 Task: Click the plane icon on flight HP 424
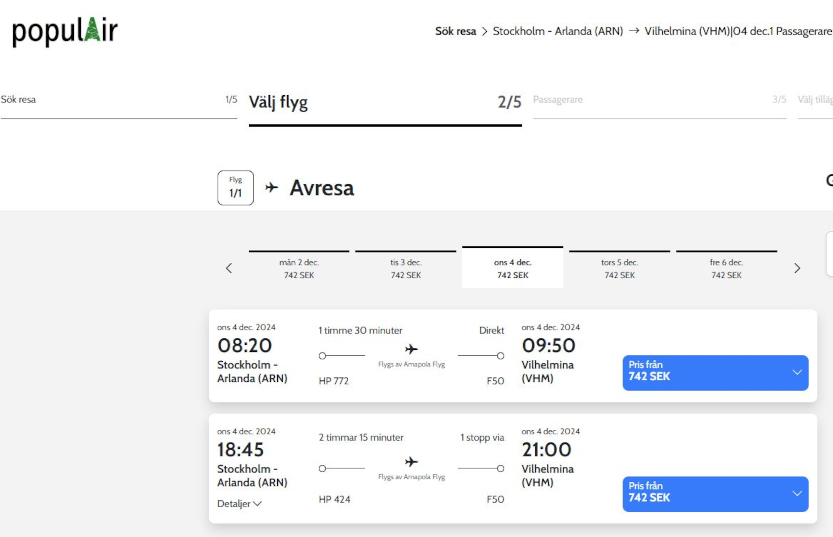(411, 462)
